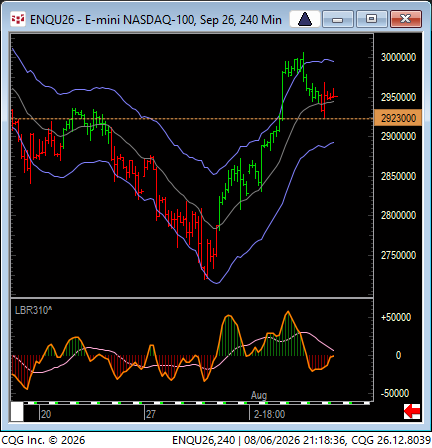Click the 27 date marker on time axis

[x=151, y=414]
